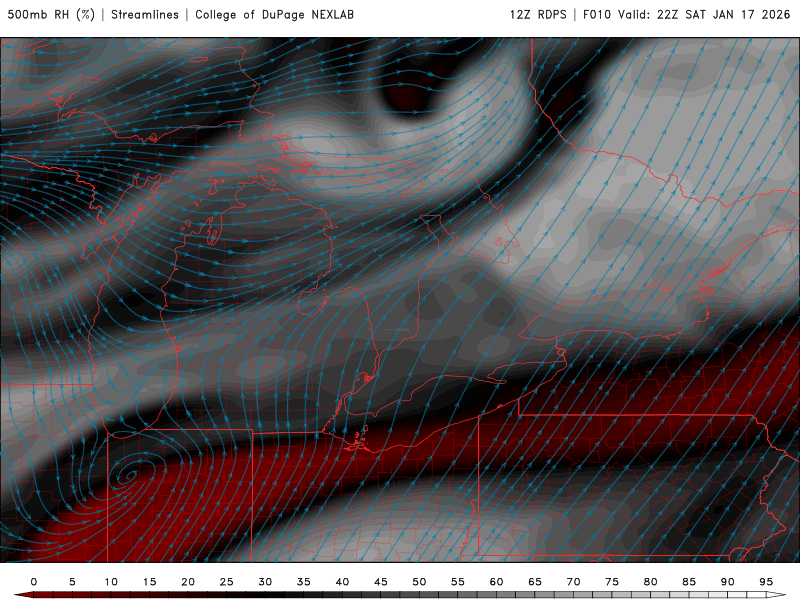Click the '75' value on the color scale

pyautogui.click(x=612, y=582)
